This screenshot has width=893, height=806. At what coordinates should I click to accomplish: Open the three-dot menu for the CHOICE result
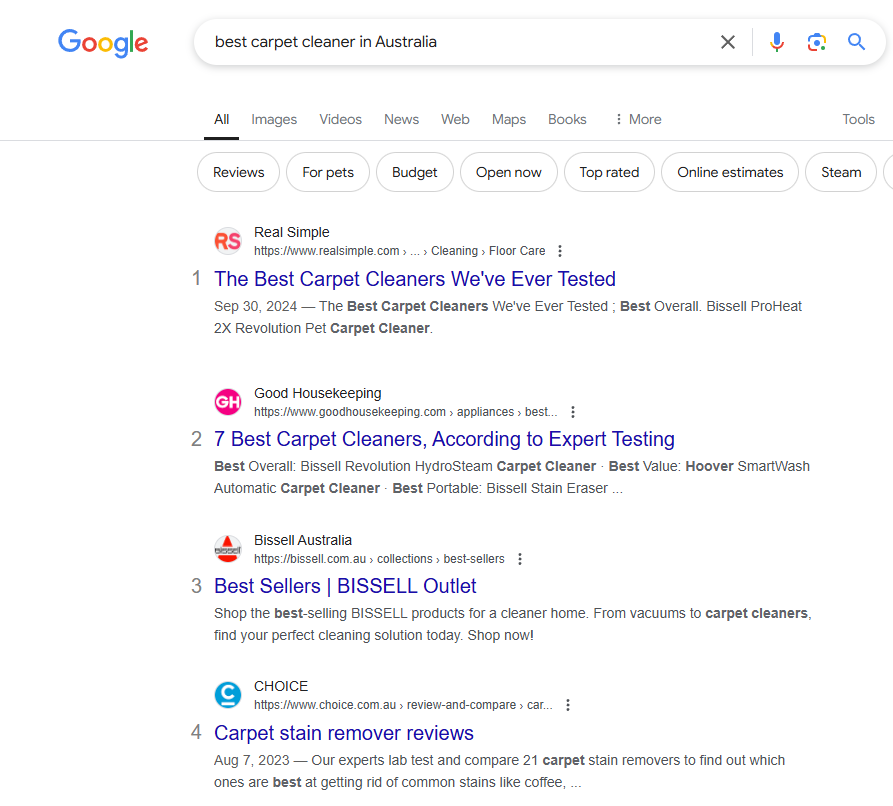[x=568, y=705]
